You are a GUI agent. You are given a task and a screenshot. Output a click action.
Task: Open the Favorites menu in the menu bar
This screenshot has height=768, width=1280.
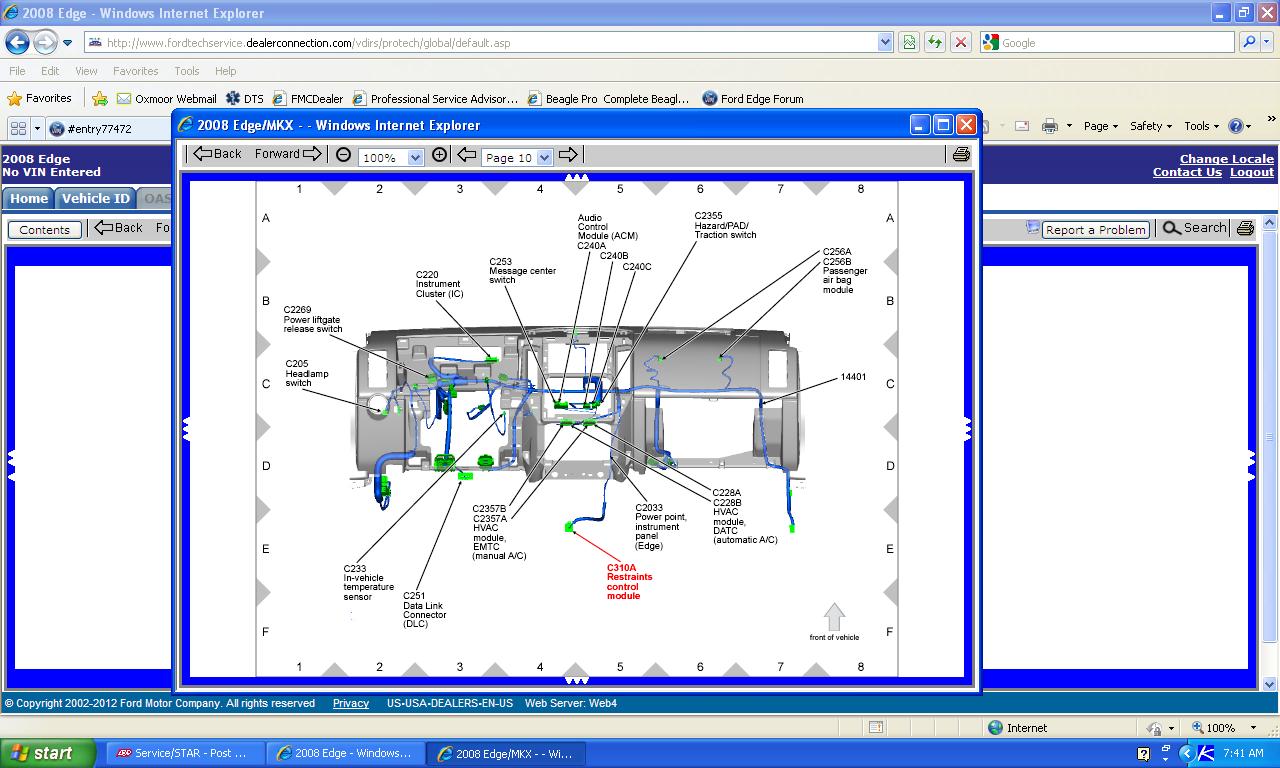pos(135,71)
